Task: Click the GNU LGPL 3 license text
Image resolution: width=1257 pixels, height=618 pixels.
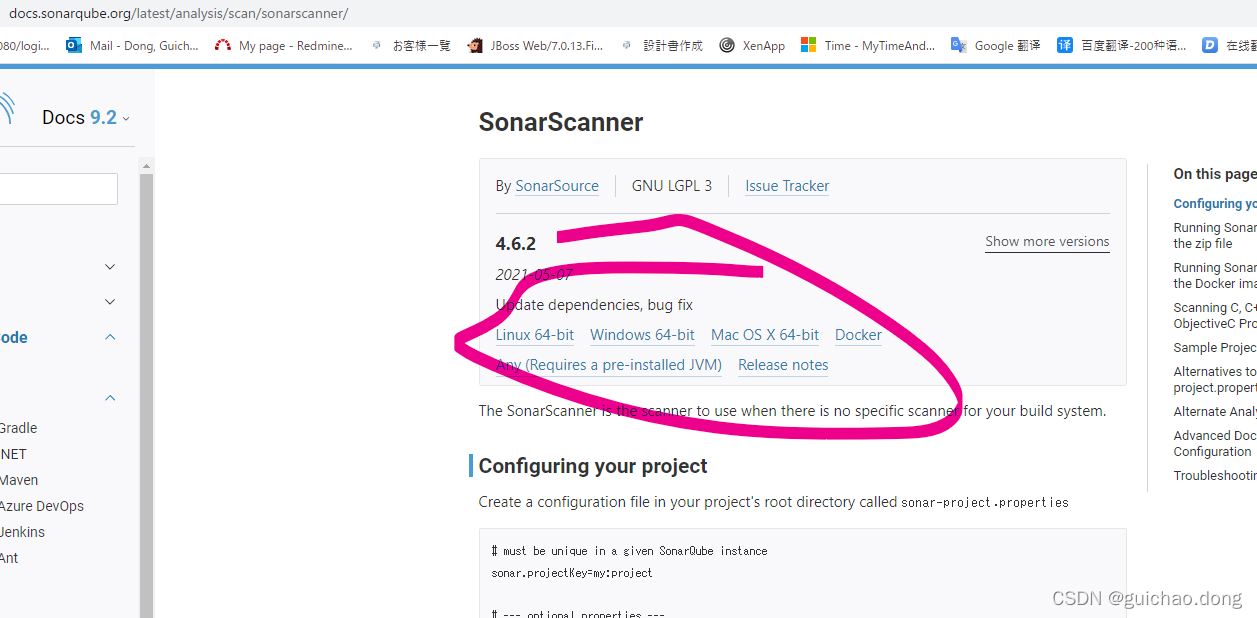Action: pyautogui.click(x=672, y=186)
